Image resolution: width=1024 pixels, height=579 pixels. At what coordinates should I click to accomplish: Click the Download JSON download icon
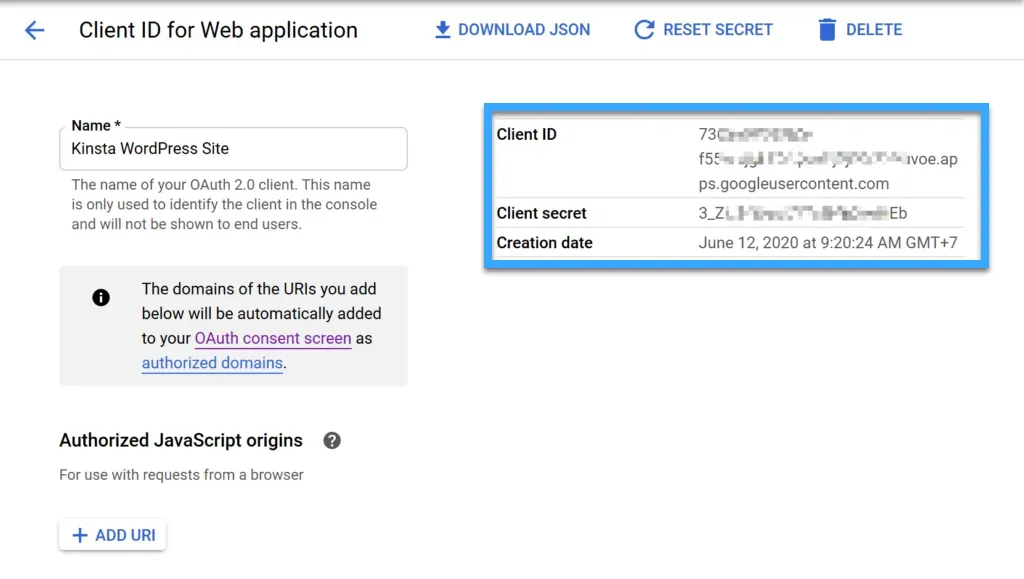[x=443, y=29]
